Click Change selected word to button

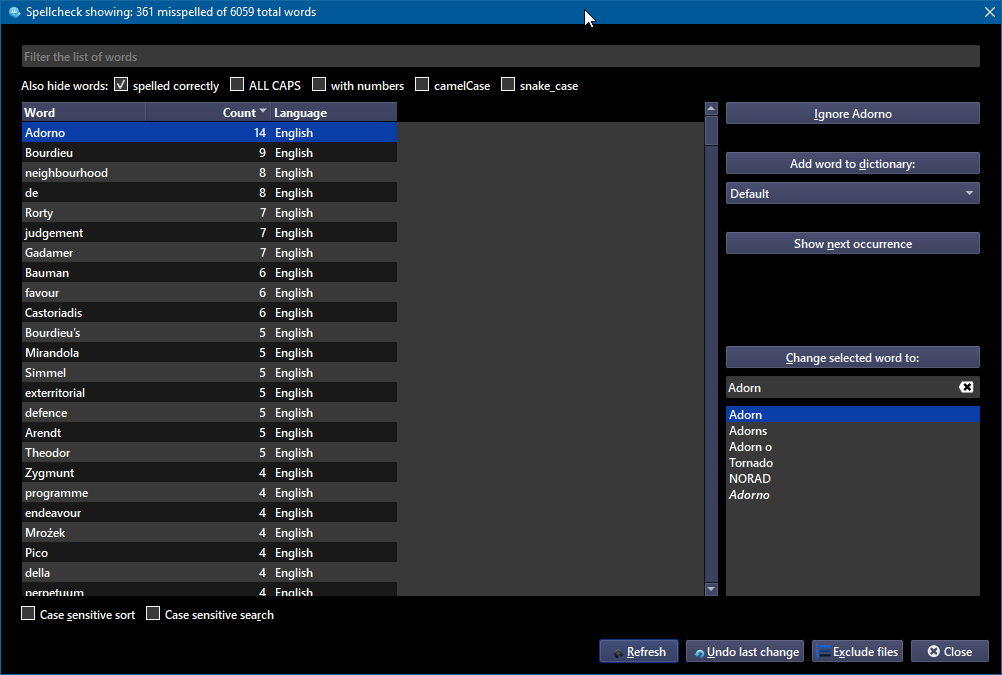pos(852,358)
